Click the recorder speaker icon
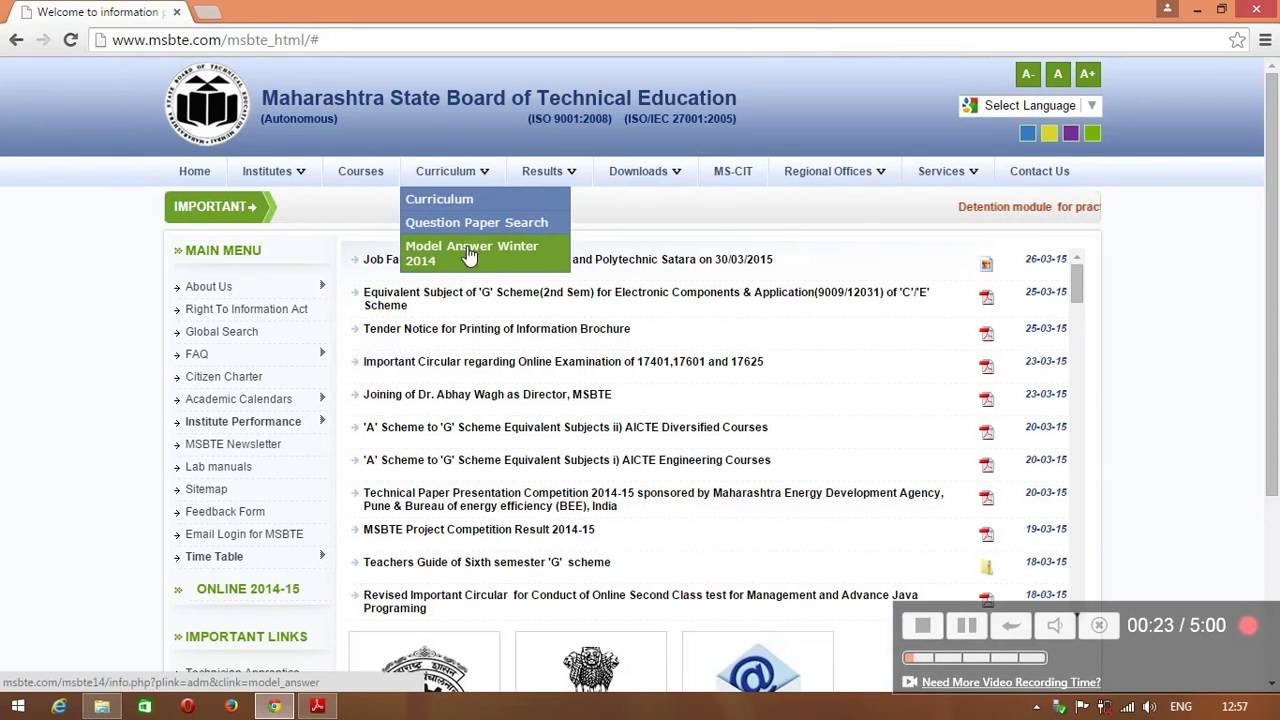1280x720 pixels. point(1054,625)
